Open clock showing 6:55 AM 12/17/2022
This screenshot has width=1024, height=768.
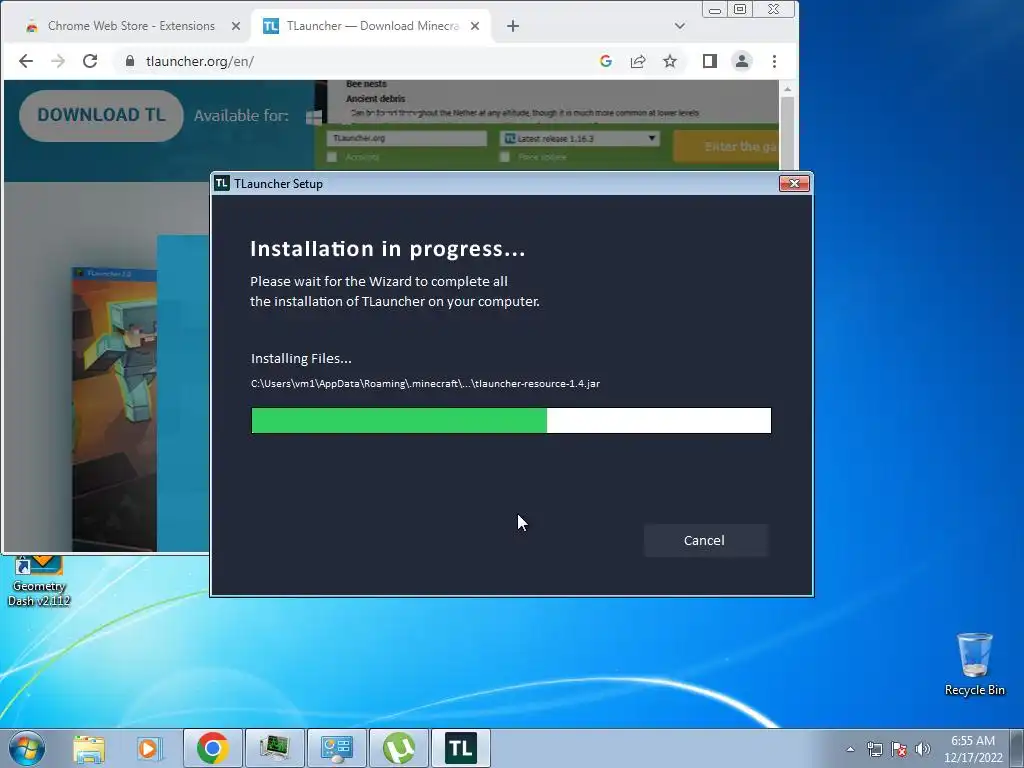pyautogui.click(x=973, y=749)
